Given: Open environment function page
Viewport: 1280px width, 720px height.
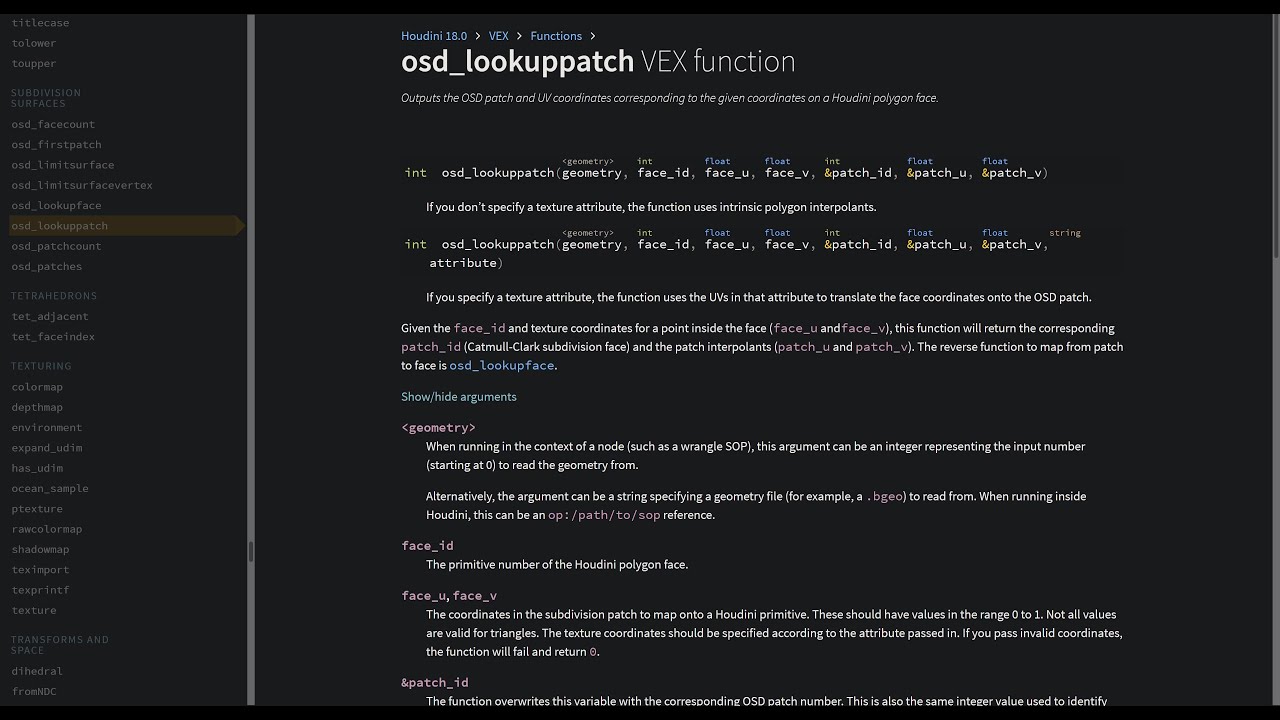Looking at the screenshot, I should click(x=47, y=428).
